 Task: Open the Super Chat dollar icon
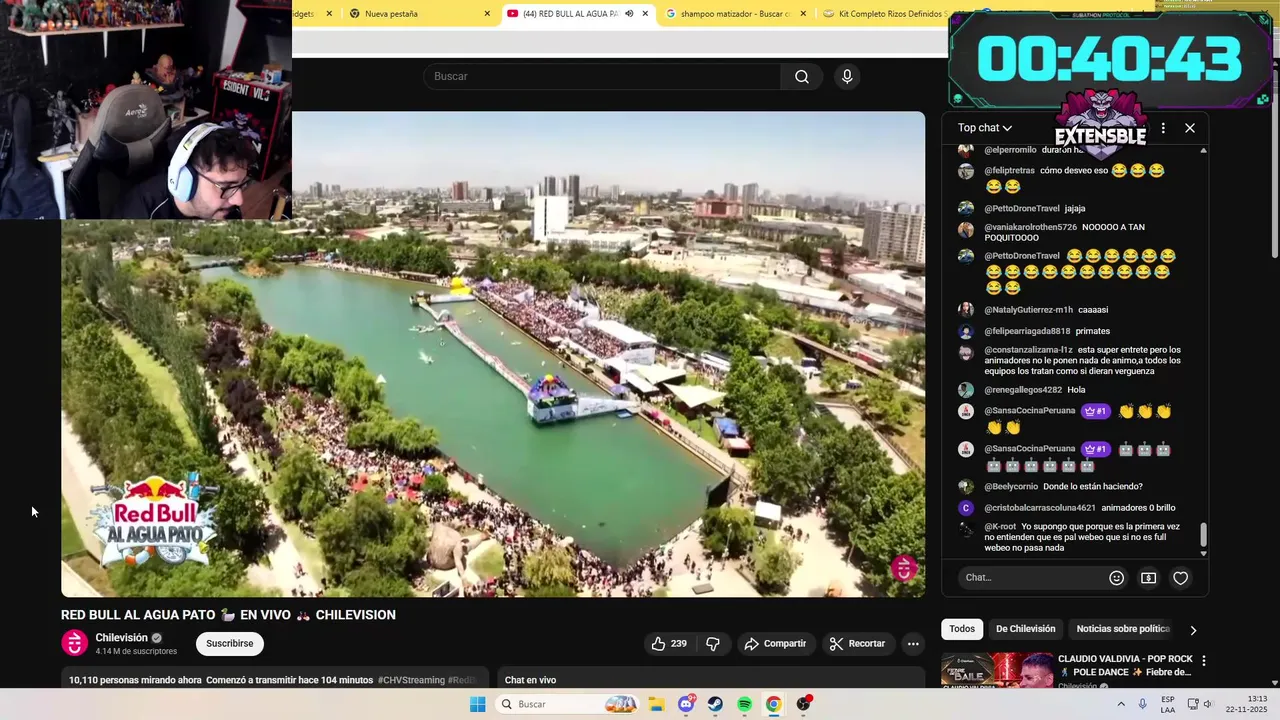tap(1149, 578)
